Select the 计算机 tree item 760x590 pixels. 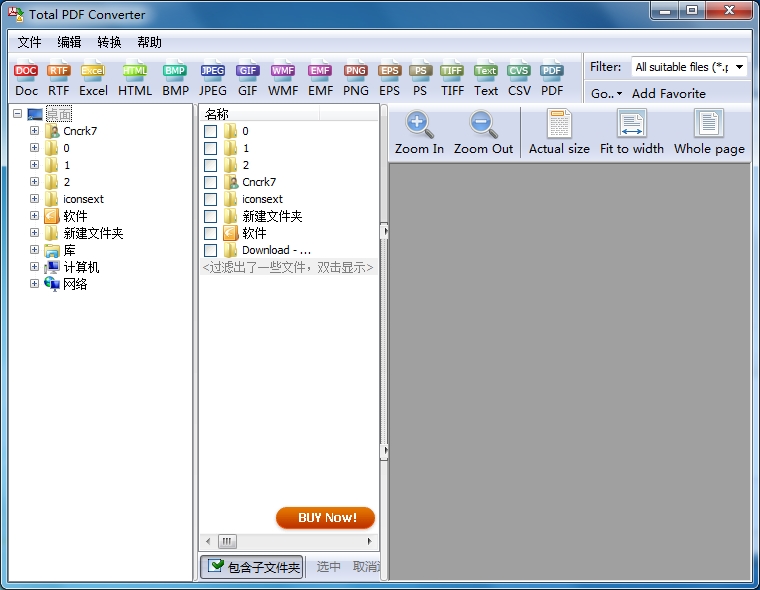pos(81,267)
